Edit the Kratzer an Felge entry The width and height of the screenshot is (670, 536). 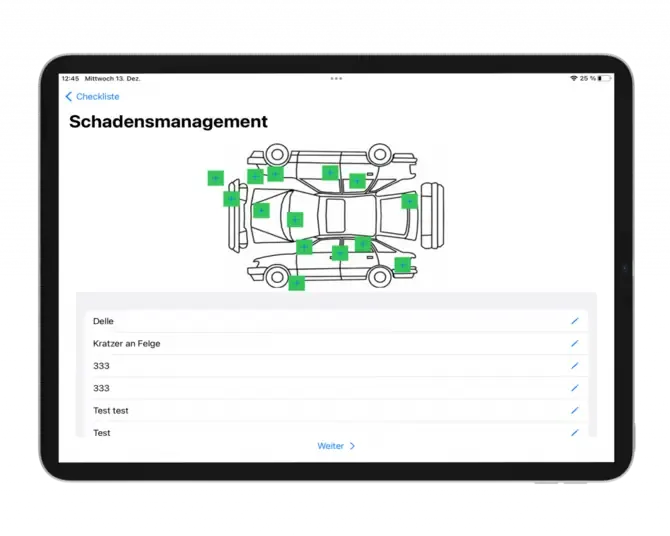(575, 343)
